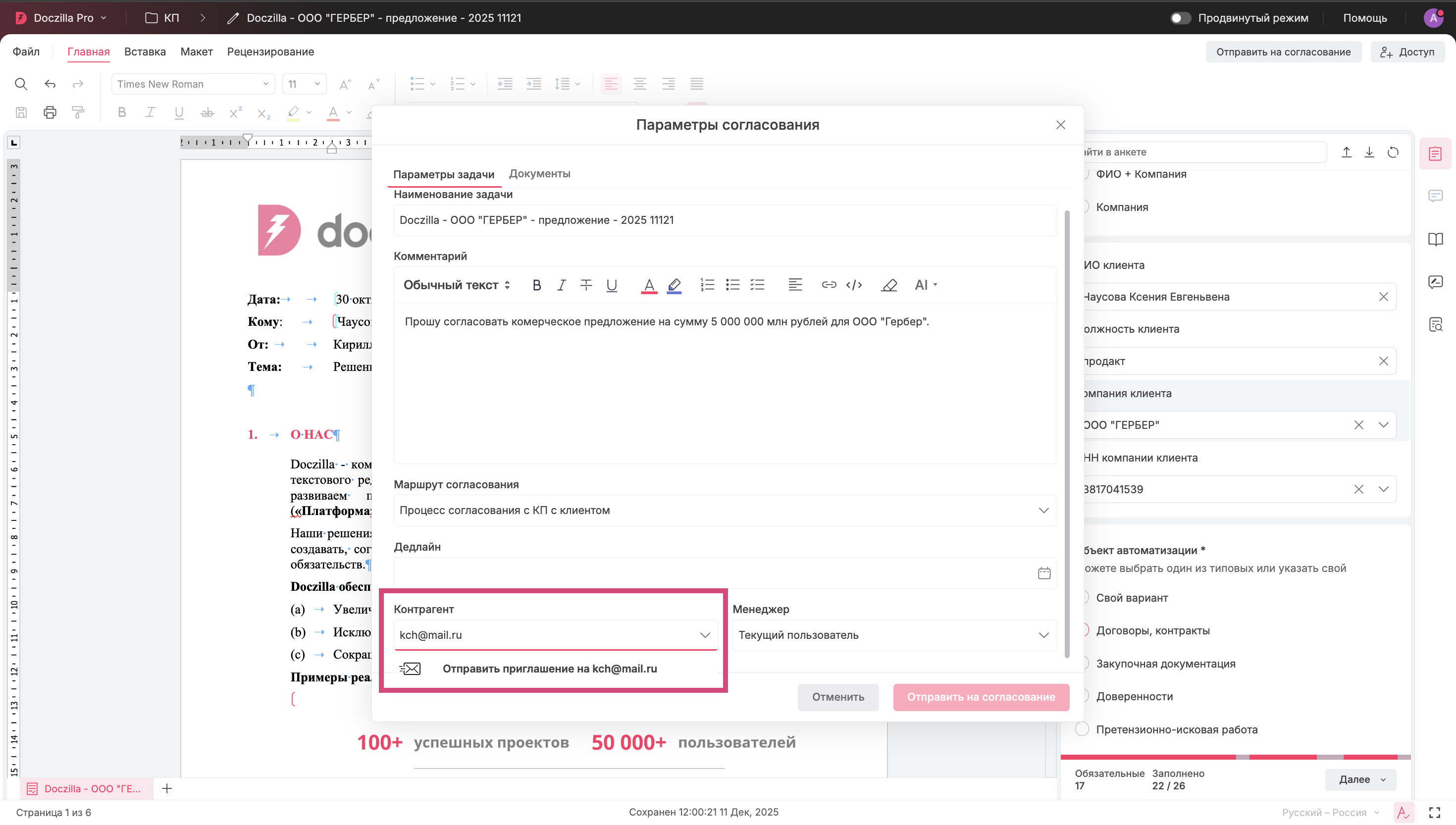1456x825 pixels.
Task: Add a new document tab with plus
Action: click(x=166, y=789)
